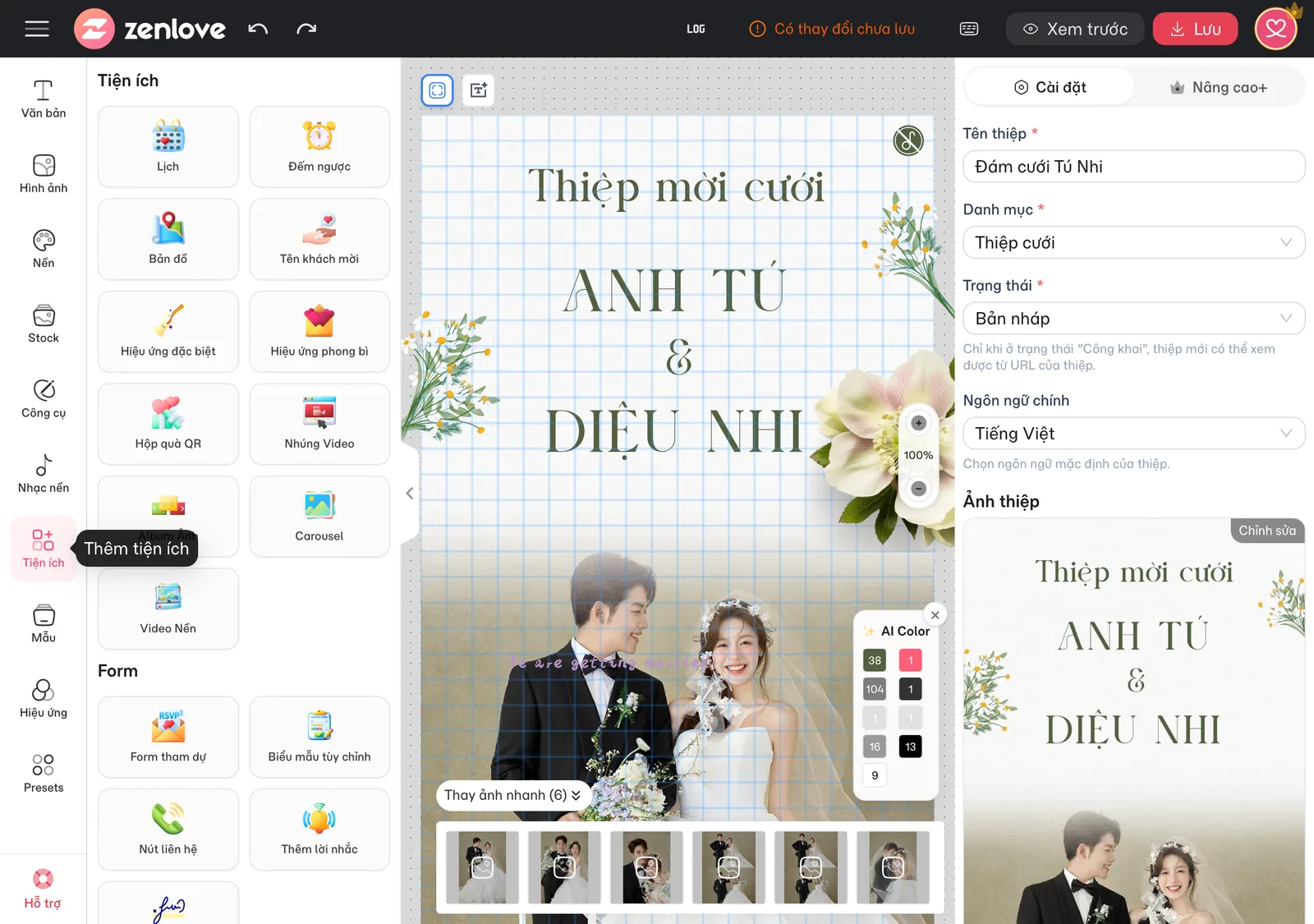Add the Form tham dự RSVP form

pos(168,738)
